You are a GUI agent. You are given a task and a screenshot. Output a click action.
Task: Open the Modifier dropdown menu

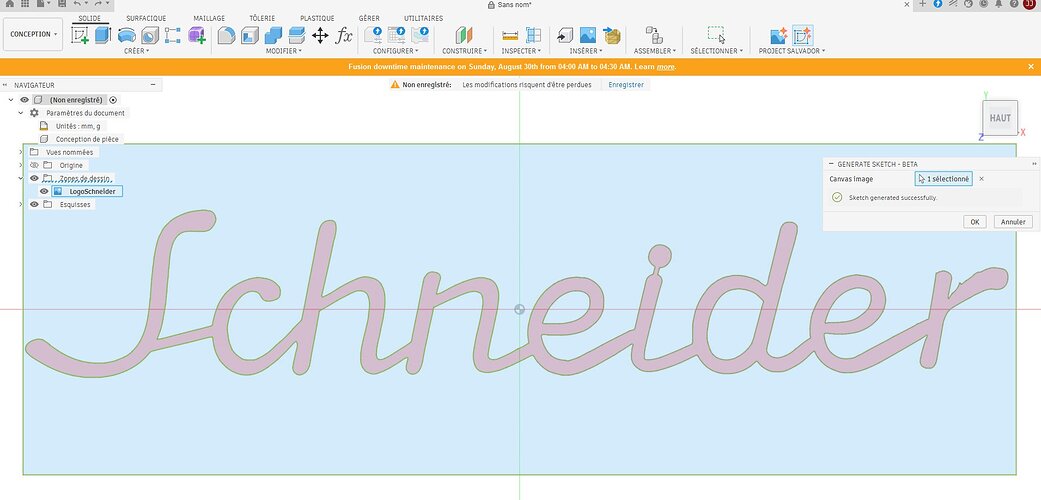[283, 51]
